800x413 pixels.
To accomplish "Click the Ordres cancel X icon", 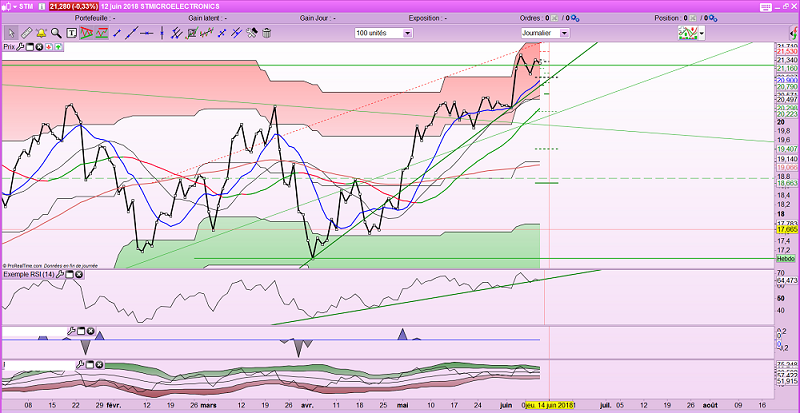I will (555, 18).
